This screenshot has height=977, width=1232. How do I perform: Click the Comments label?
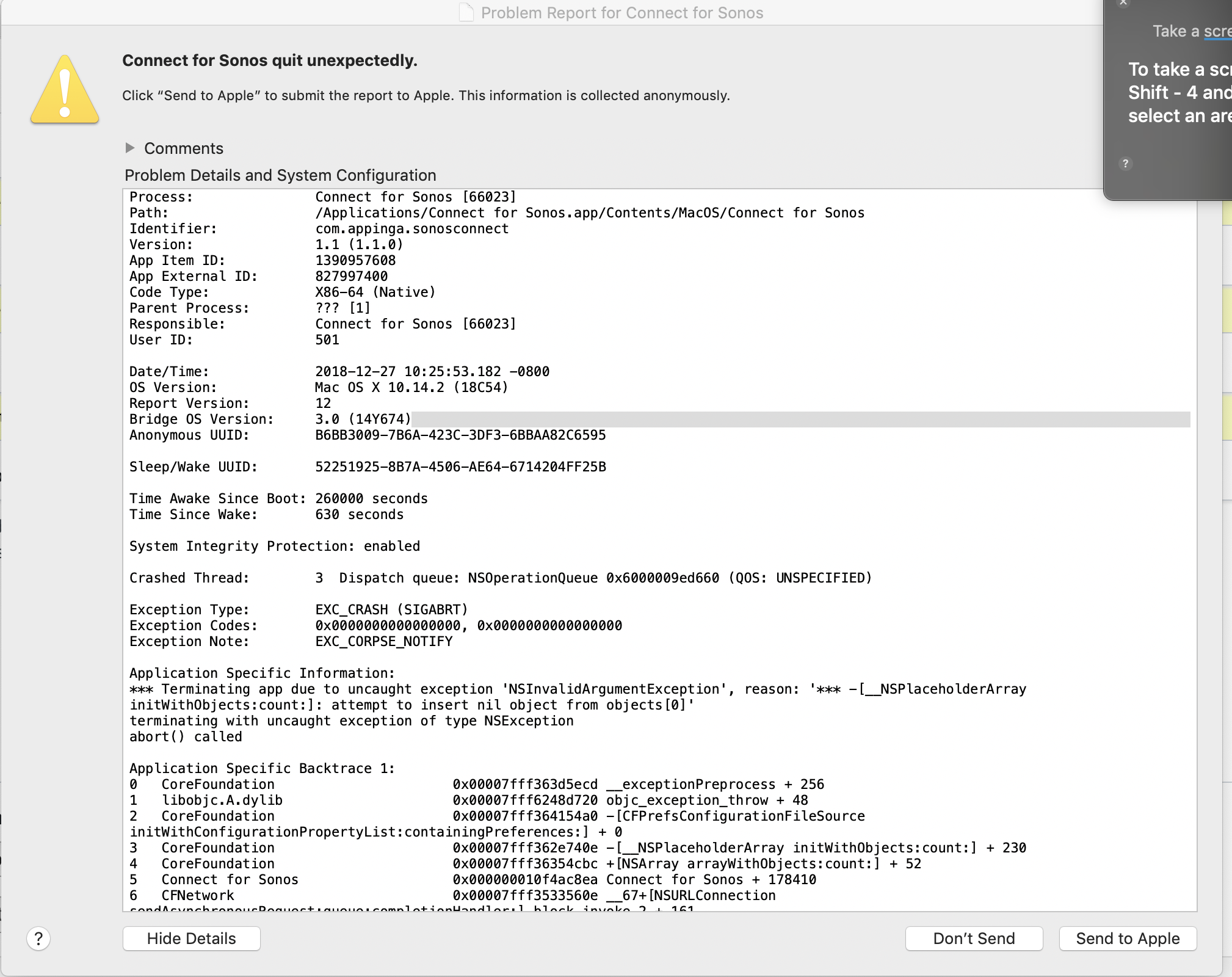pyautogui.click(x=184, y=148)
